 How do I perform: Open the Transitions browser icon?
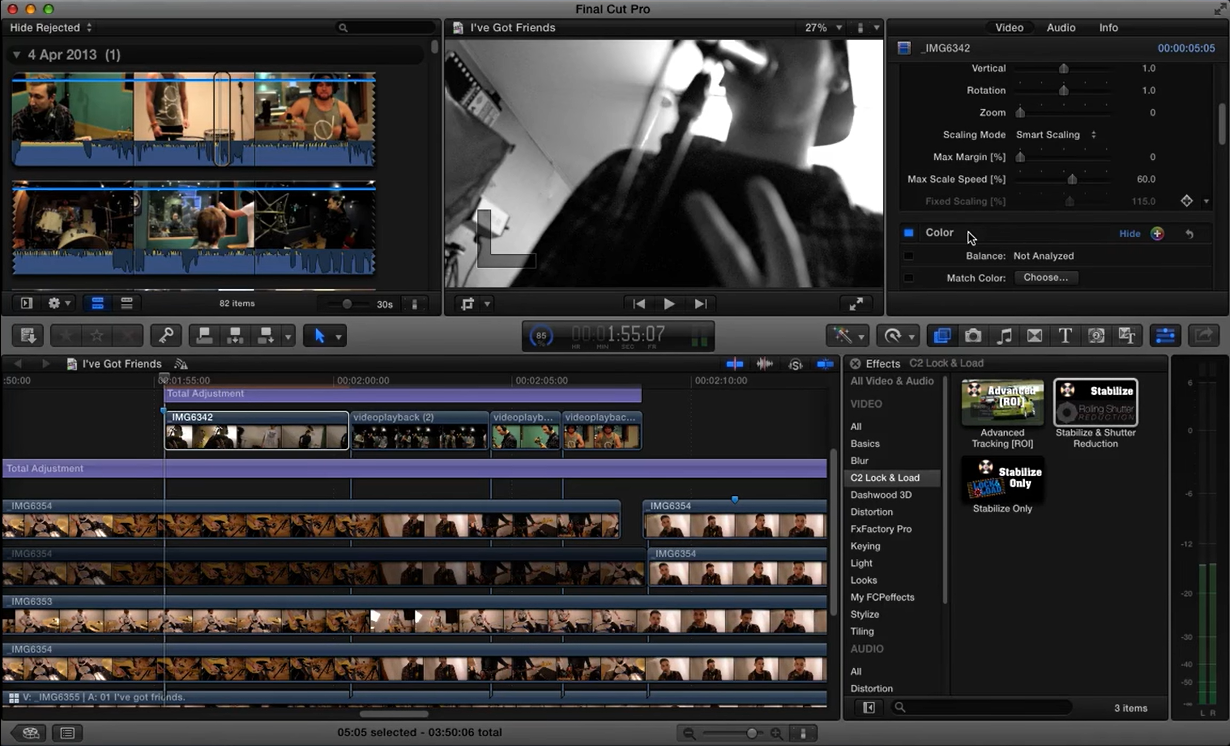[1035, 336]
